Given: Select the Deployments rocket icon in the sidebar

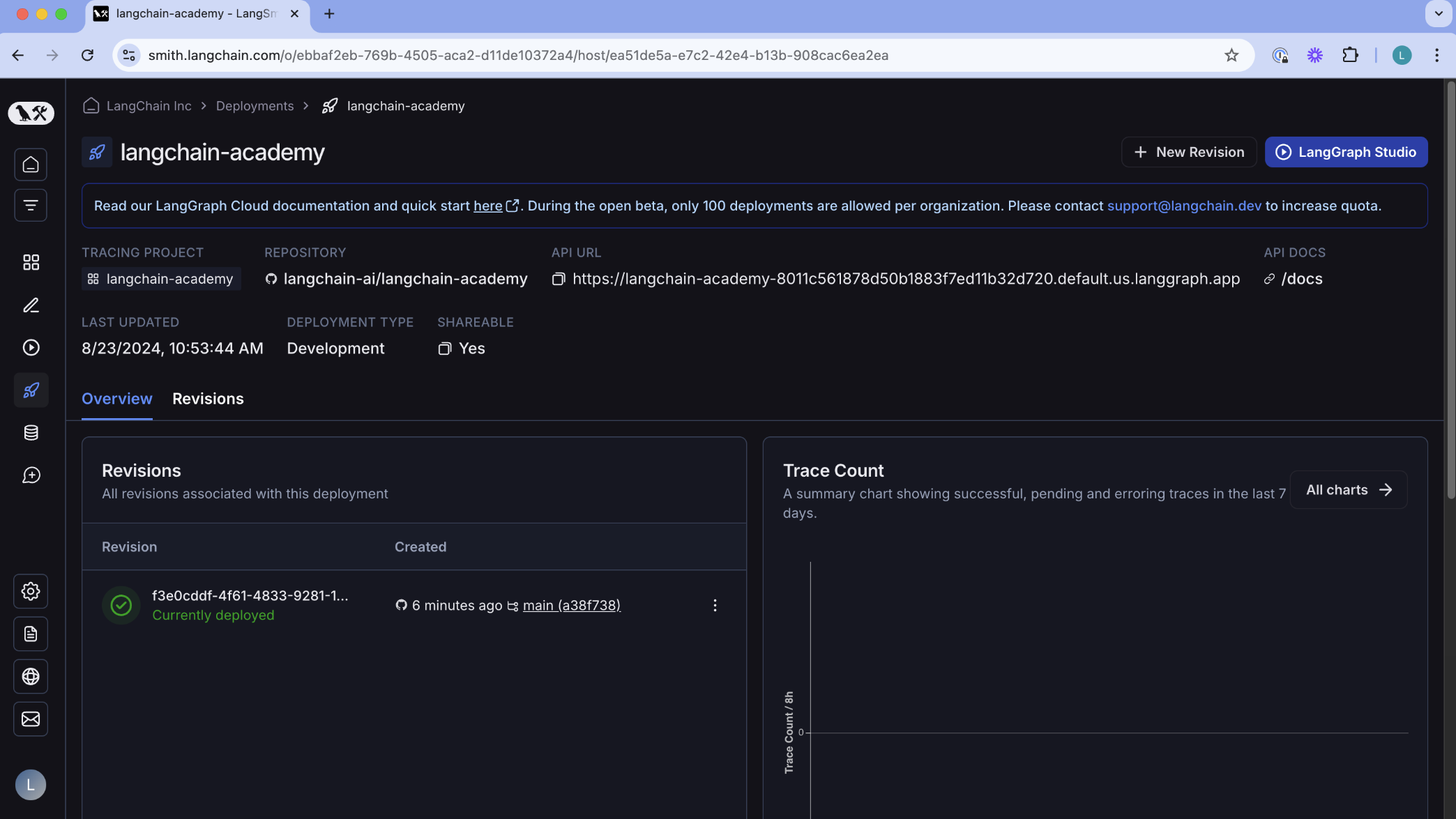Looking at the screenshot, I should 31,390.
